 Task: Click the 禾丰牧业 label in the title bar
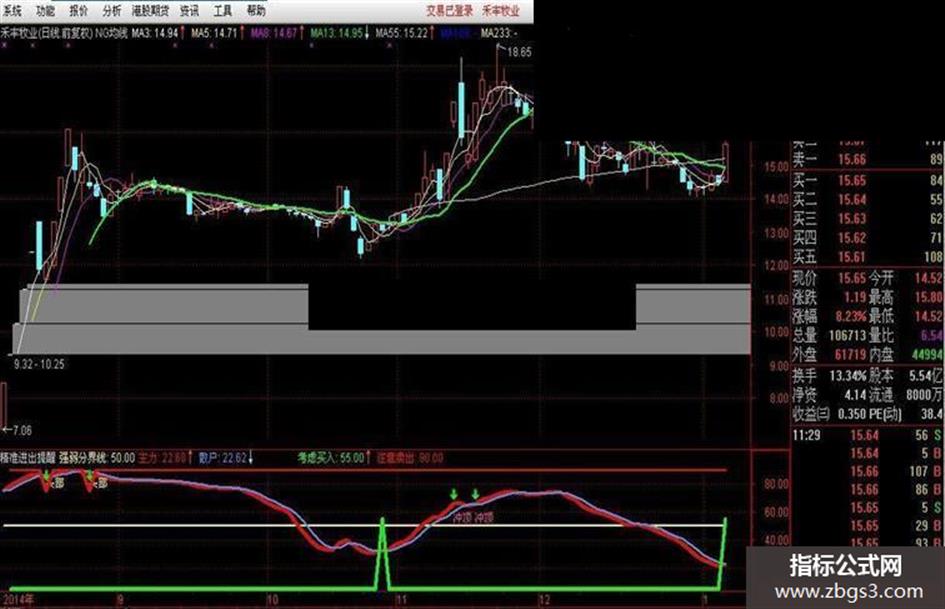[501, 10]
